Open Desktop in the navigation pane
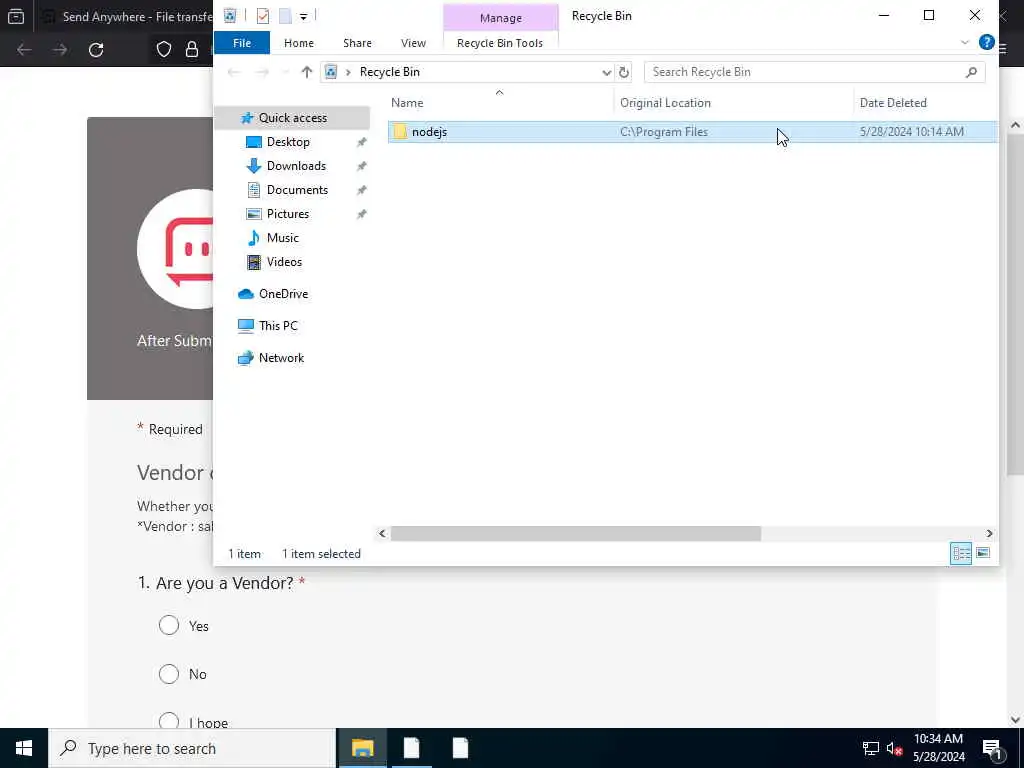 coord(288,142)
